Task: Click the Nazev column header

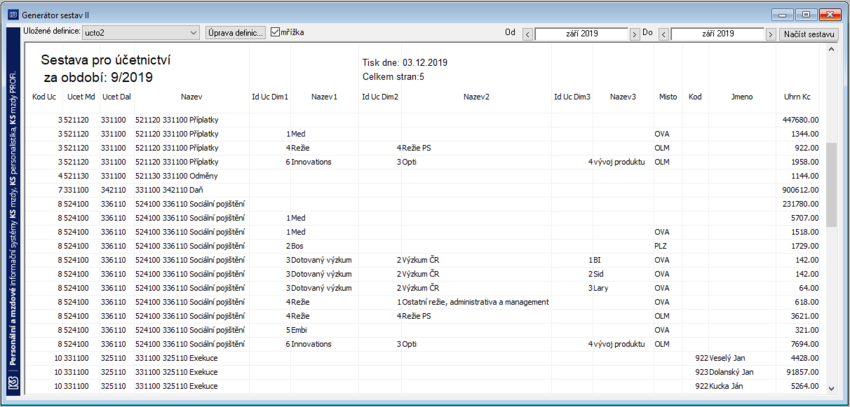Action: coord(192,97)
